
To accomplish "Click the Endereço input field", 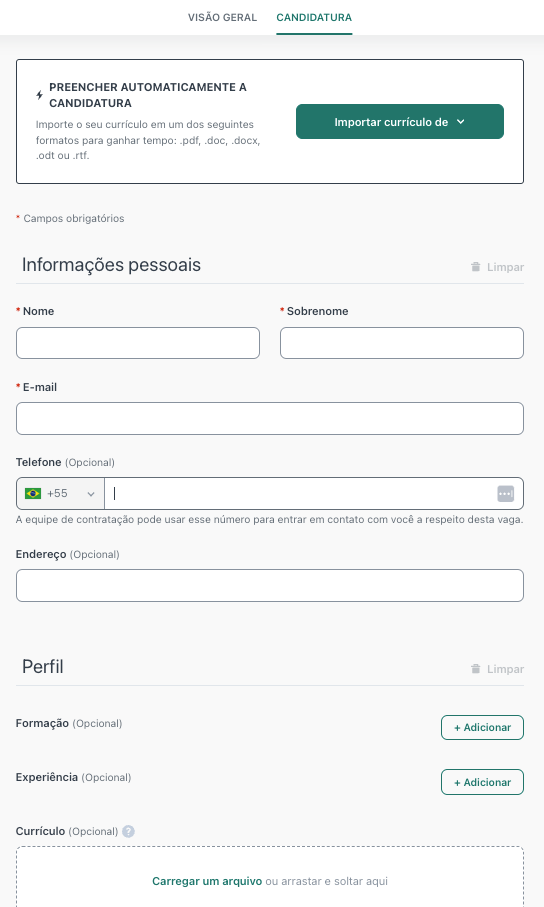I will point(270,585).
